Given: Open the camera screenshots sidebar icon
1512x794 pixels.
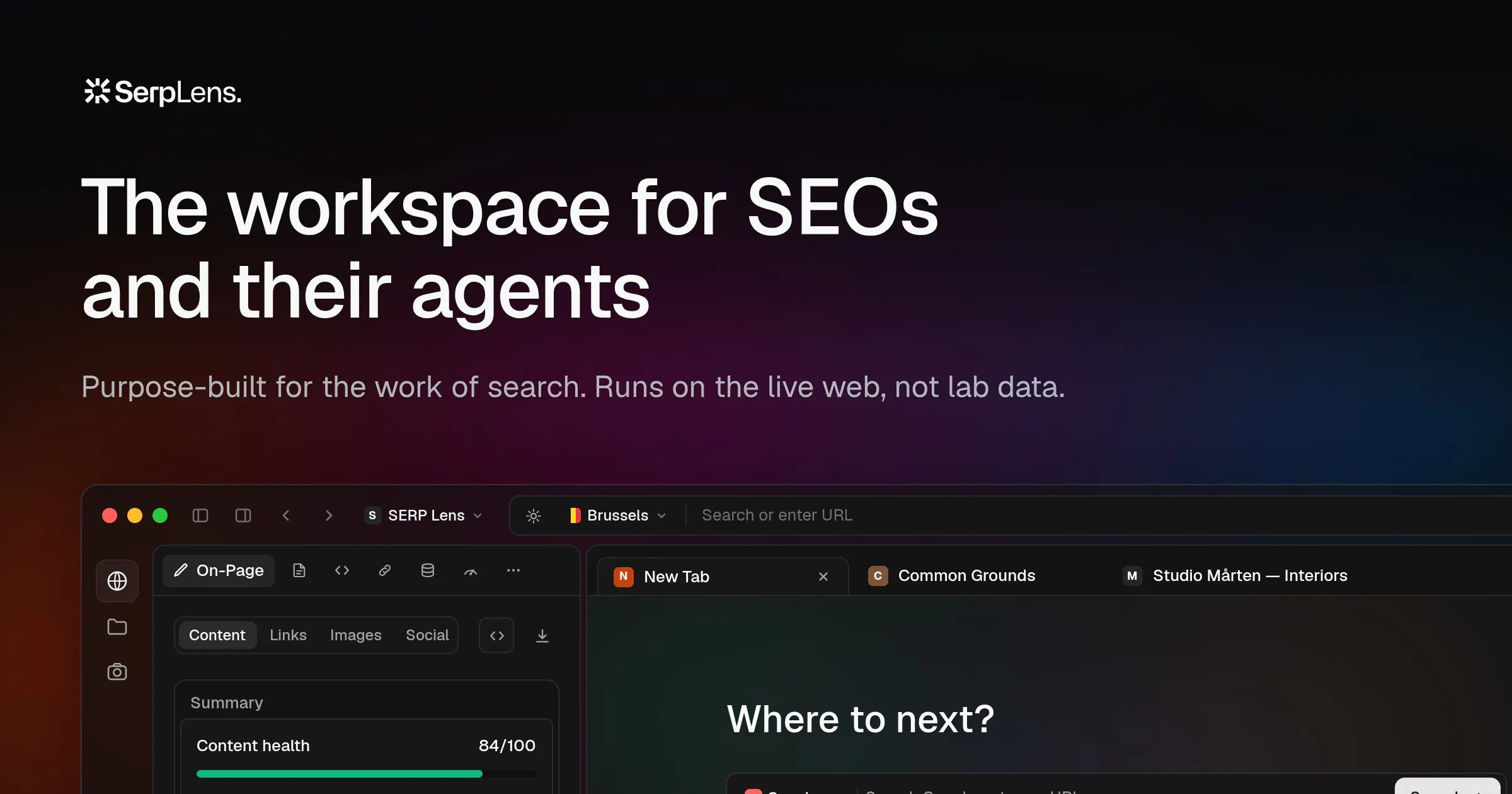Looking at the screenshot, I should tap(117, 672).
